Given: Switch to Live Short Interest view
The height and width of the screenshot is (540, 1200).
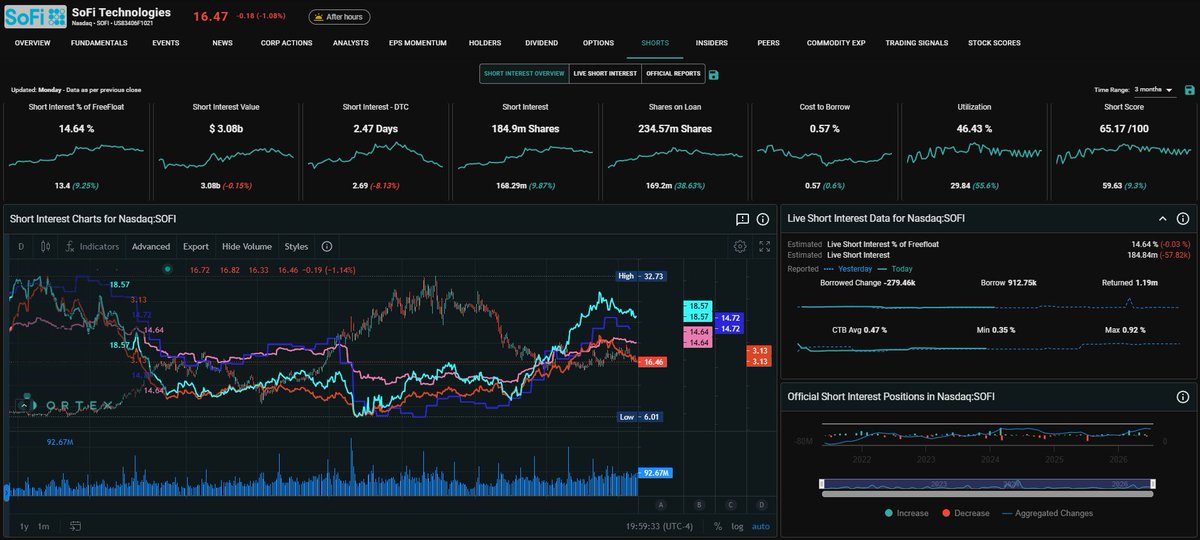Looking at the screenshot, I should coord(605,74).
